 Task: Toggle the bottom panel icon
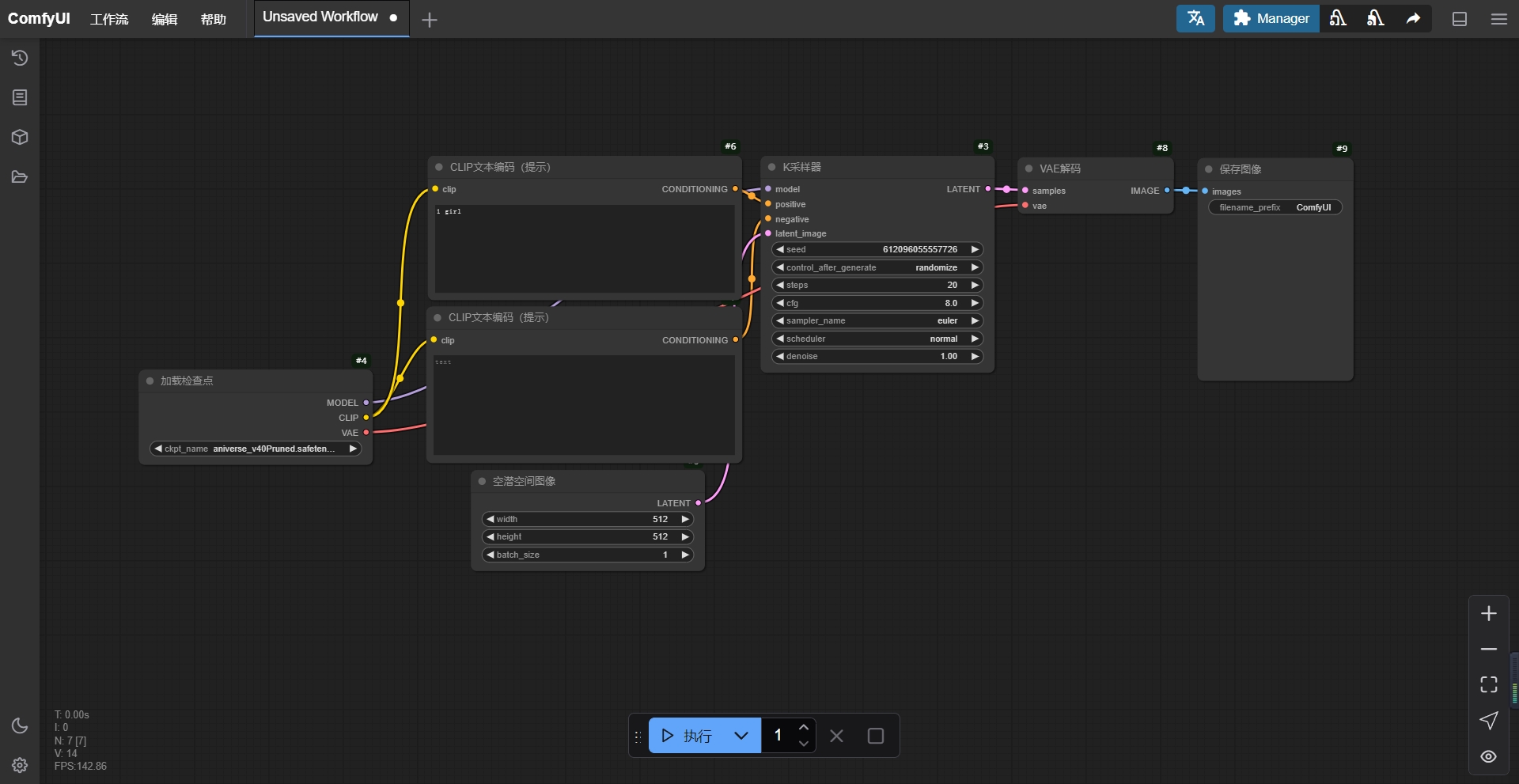click(1460, 19)
